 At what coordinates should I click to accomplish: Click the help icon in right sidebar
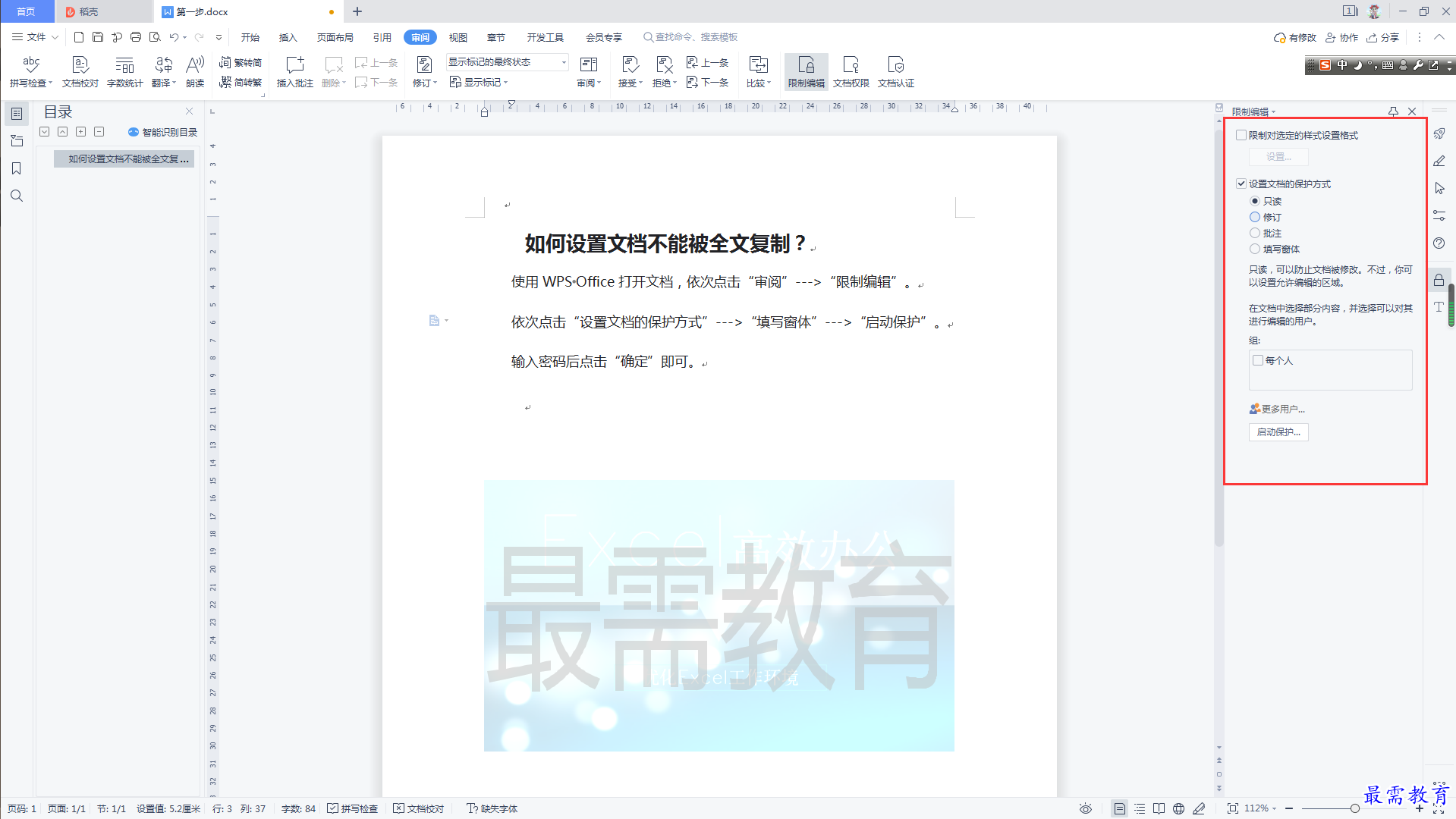point(1439,243)
